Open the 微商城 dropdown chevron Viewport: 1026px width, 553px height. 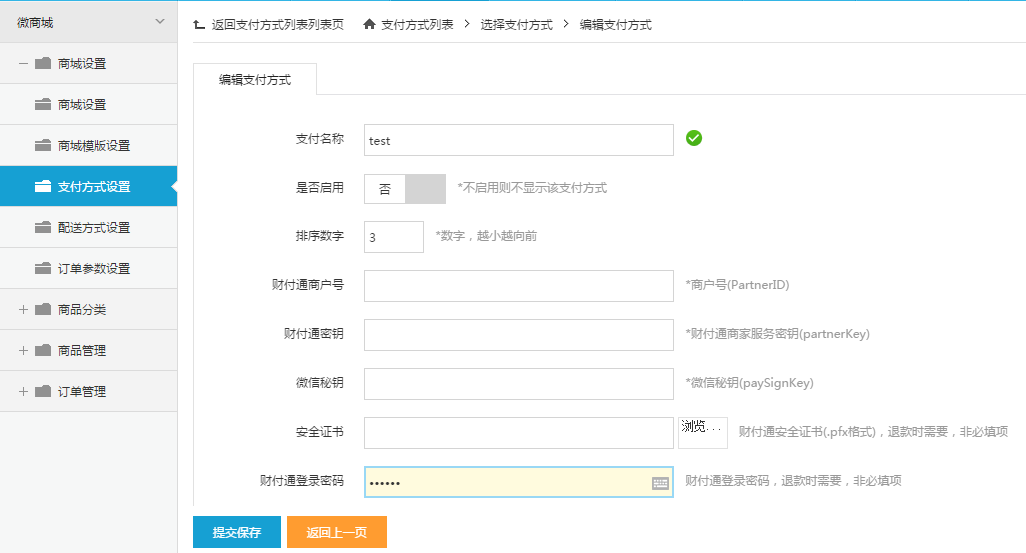coord(159,22)
